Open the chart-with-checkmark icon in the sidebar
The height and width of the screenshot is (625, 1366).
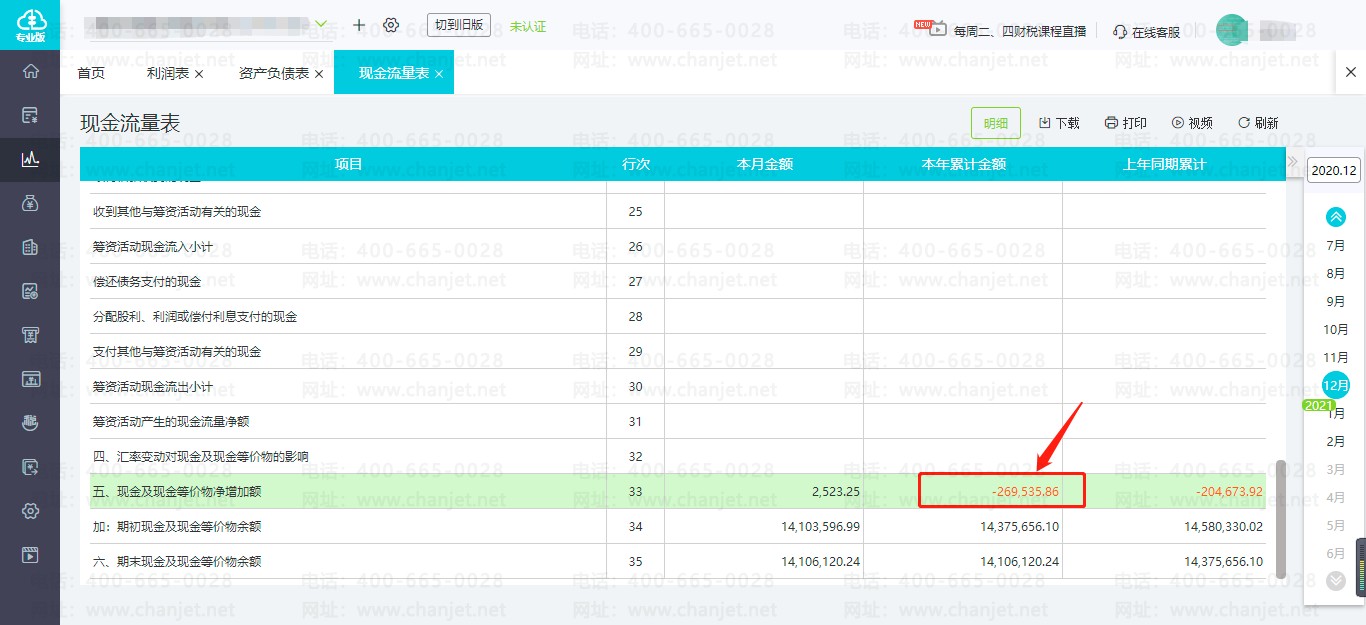(x=30, y=291)
